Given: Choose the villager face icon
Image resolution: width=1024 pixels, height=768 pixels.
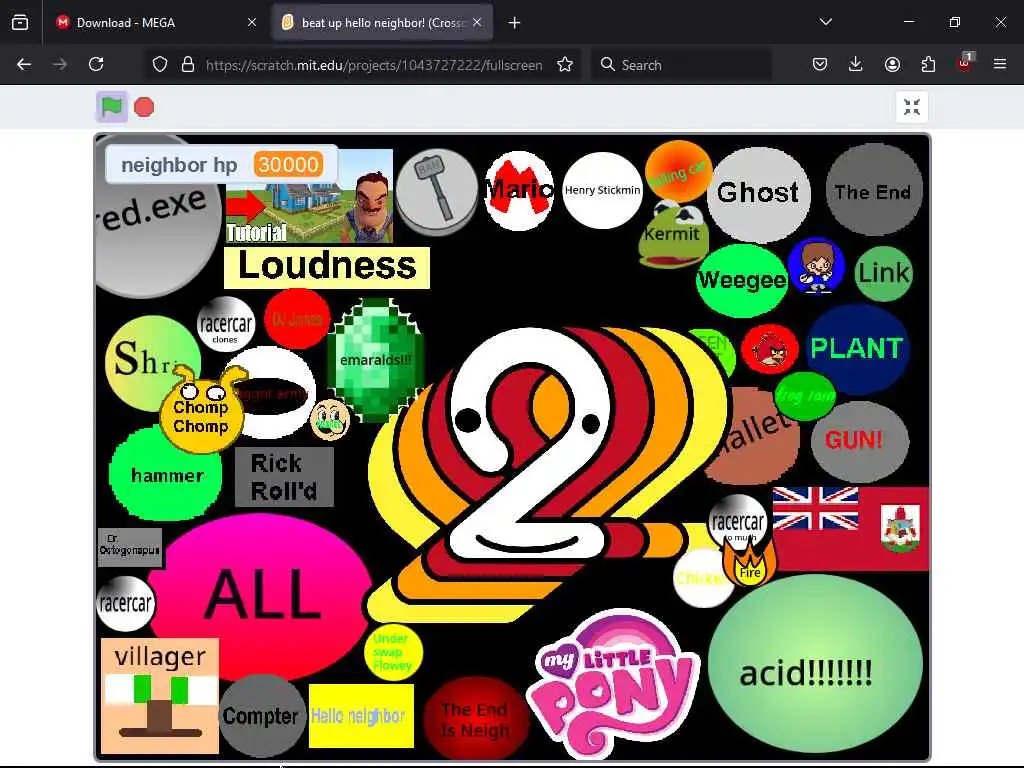Looking at the screenshot, I should 160,696.
